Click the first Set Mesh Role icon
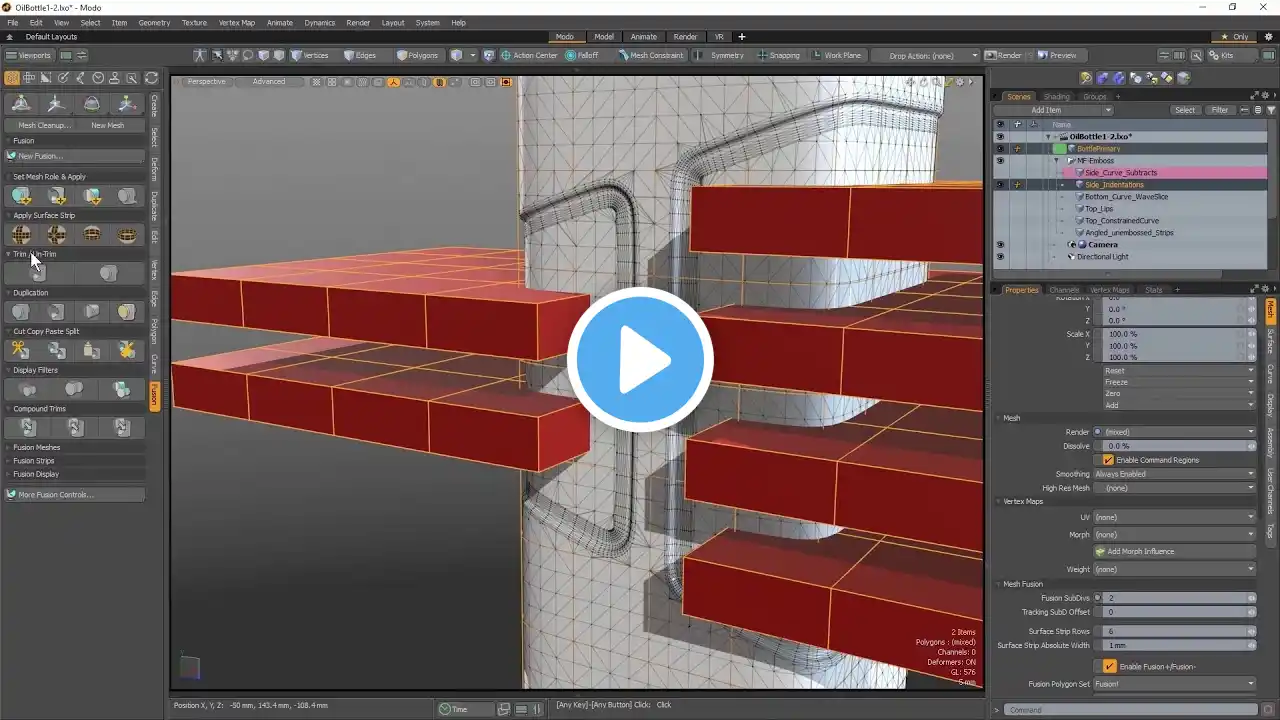The image size is (1280, 720). [20, 196]
